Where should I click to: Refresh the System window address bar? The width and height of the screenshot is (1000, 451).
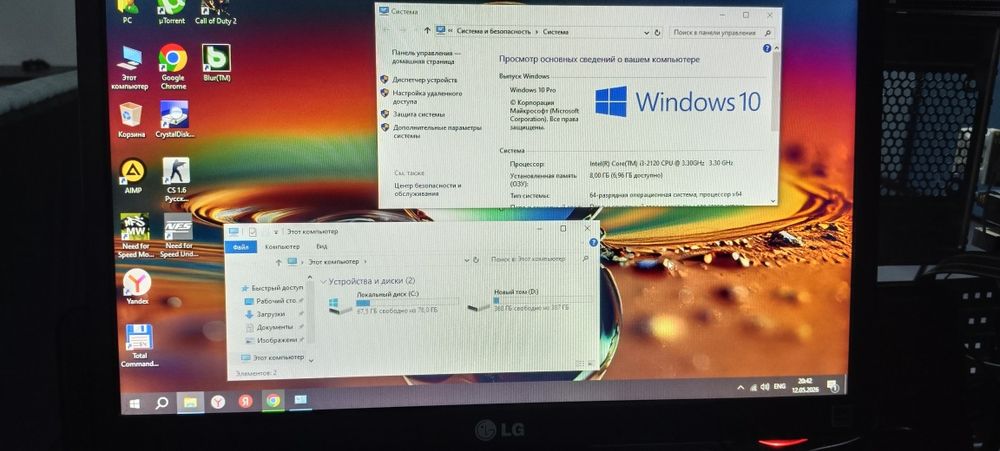(x=658, y=32)
